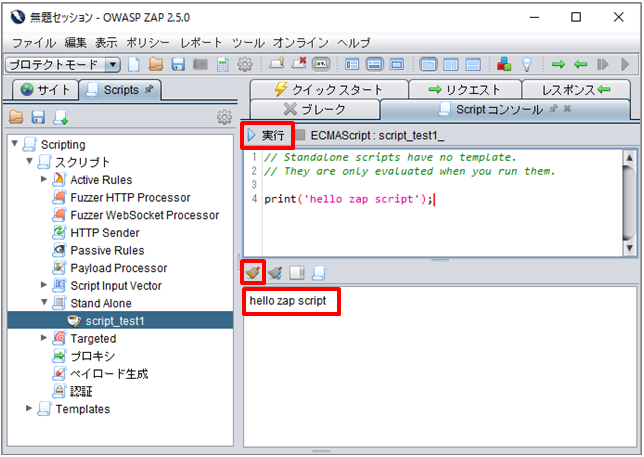Toggle the Show Tab Names toolbar button
The width and height of the screenshot is (644, 457).
coord(321,64)
